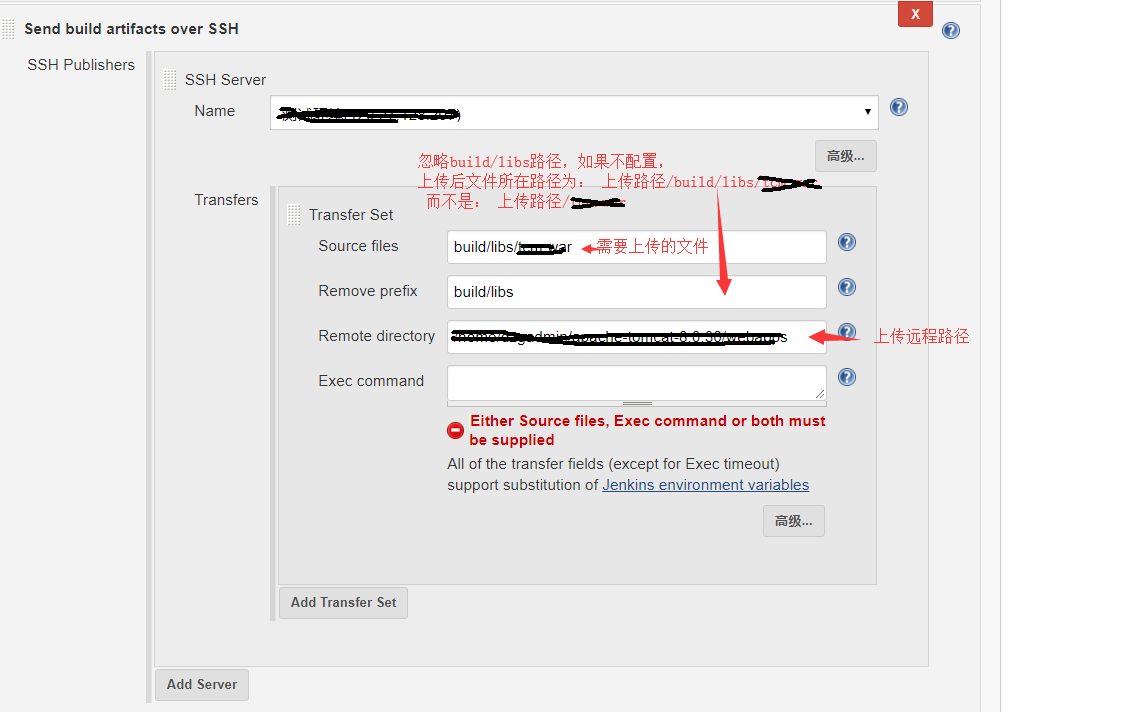Click the red error stop icon
Screen dimensions: 1147x712
[x=455, y=430]
